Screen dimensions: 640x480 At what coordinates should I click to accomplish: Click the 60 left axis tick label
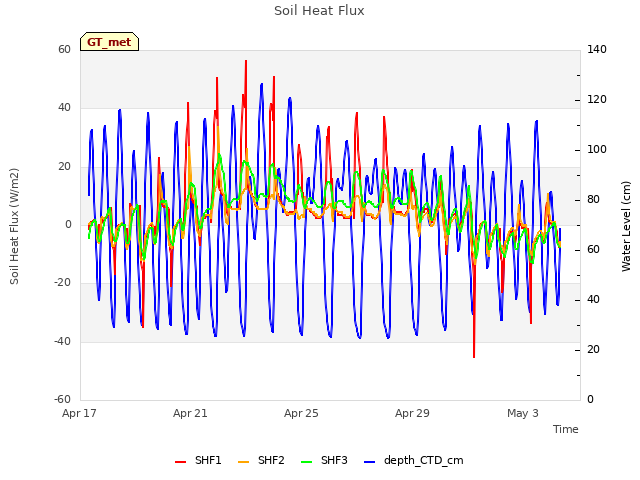coord(64,49)
